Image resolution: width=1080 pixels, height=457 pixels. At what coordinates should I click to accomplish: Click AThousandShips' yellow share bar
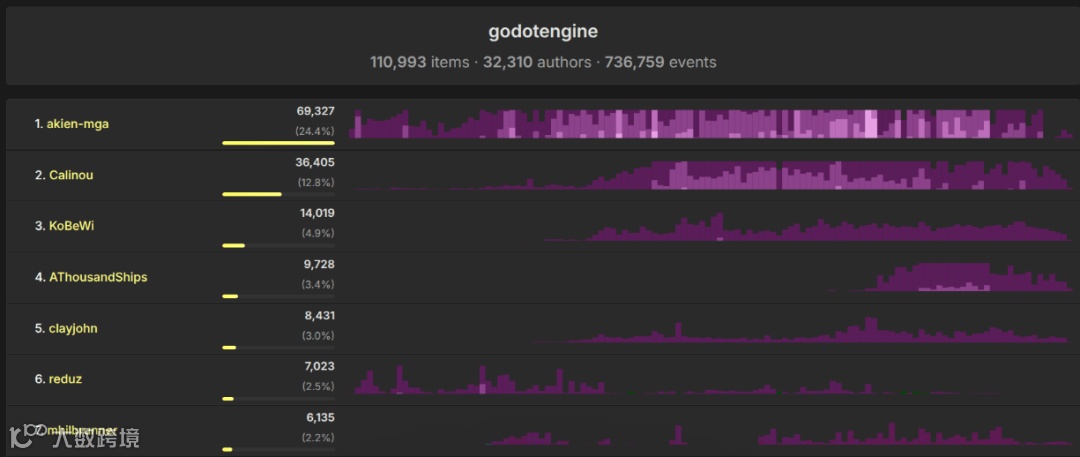[x=230, y=296]
